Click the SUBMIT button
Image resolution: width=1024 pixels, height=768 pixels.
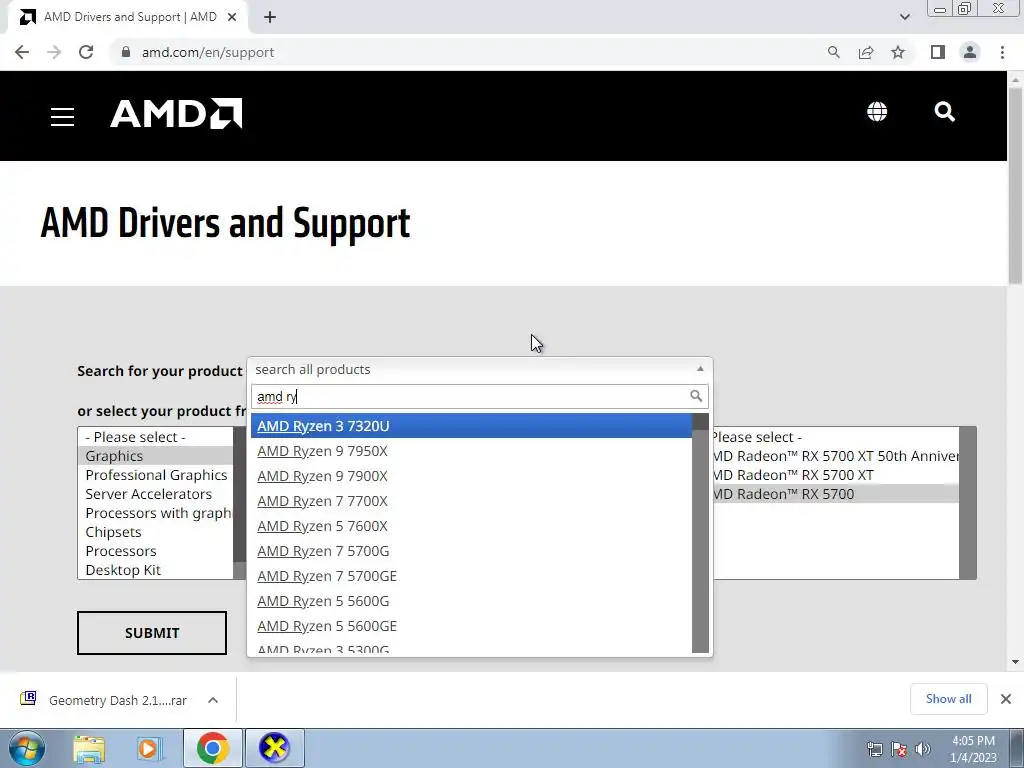(x=152, y=633)
